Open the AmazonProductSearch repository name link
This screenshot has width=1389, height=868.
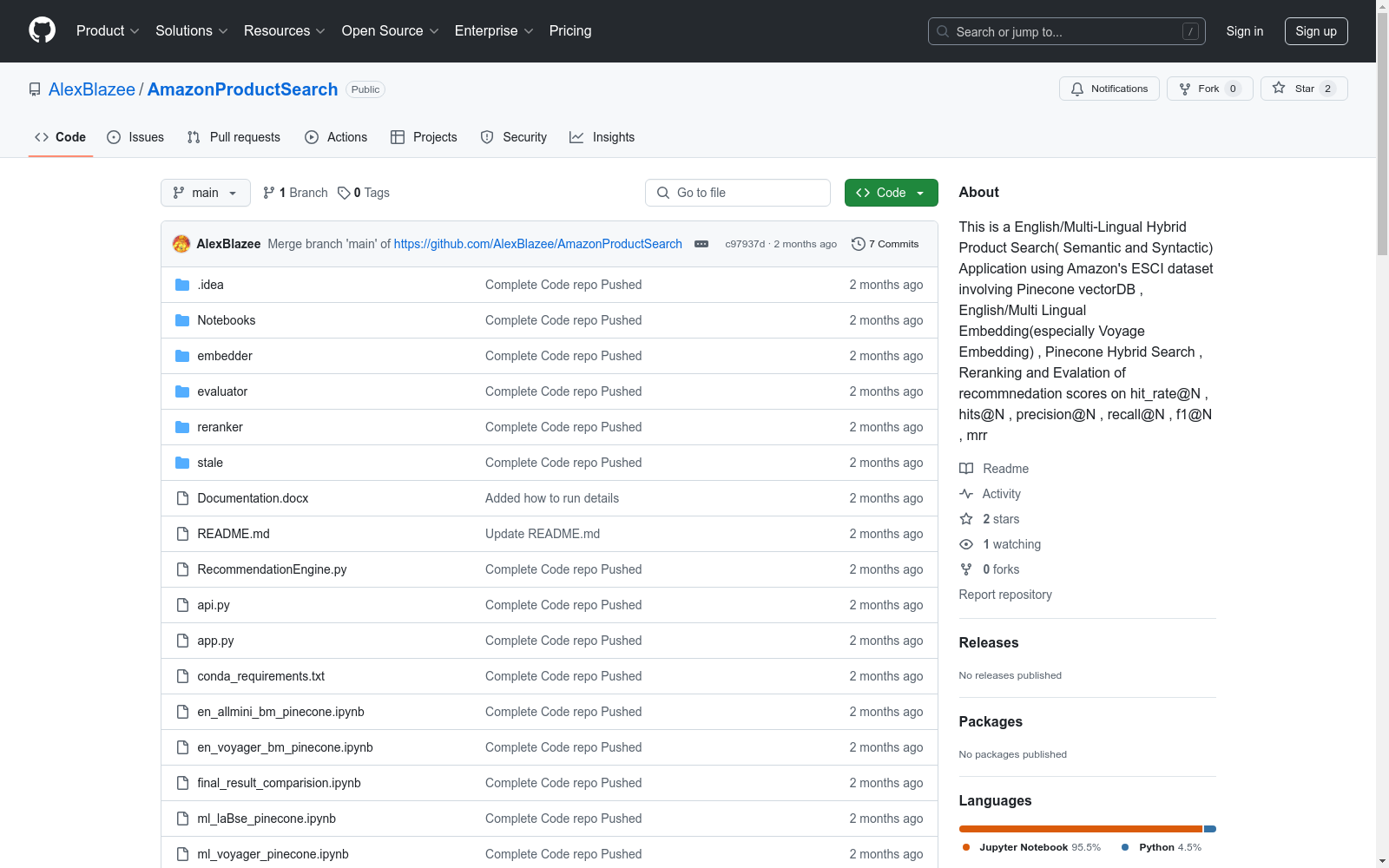pos(242,89)
